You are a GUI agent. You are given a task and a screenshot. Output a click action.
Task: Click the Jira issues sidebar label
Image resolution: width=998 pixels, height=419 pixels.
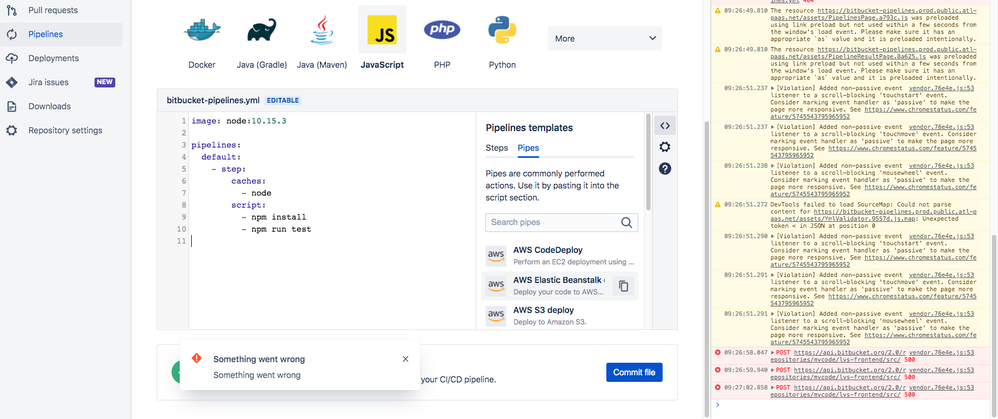pyautogui.click(x=48, y=82)
